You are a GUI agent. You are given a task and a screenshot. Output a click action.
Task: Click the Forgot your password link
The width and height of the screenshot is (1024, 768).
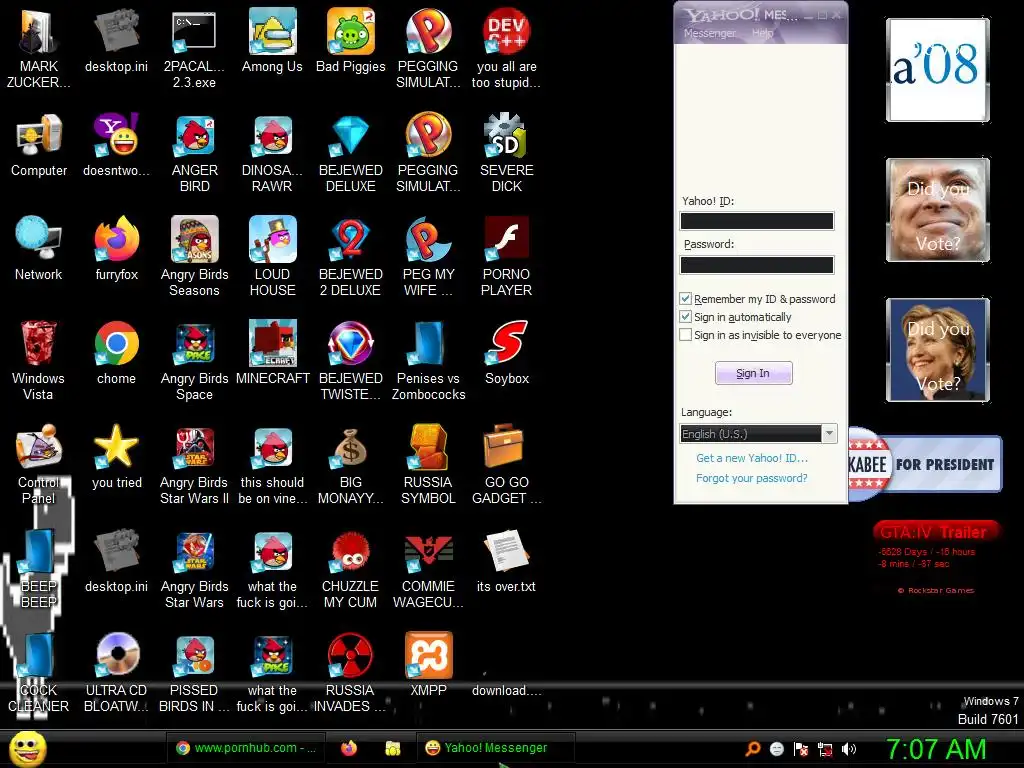752,478
